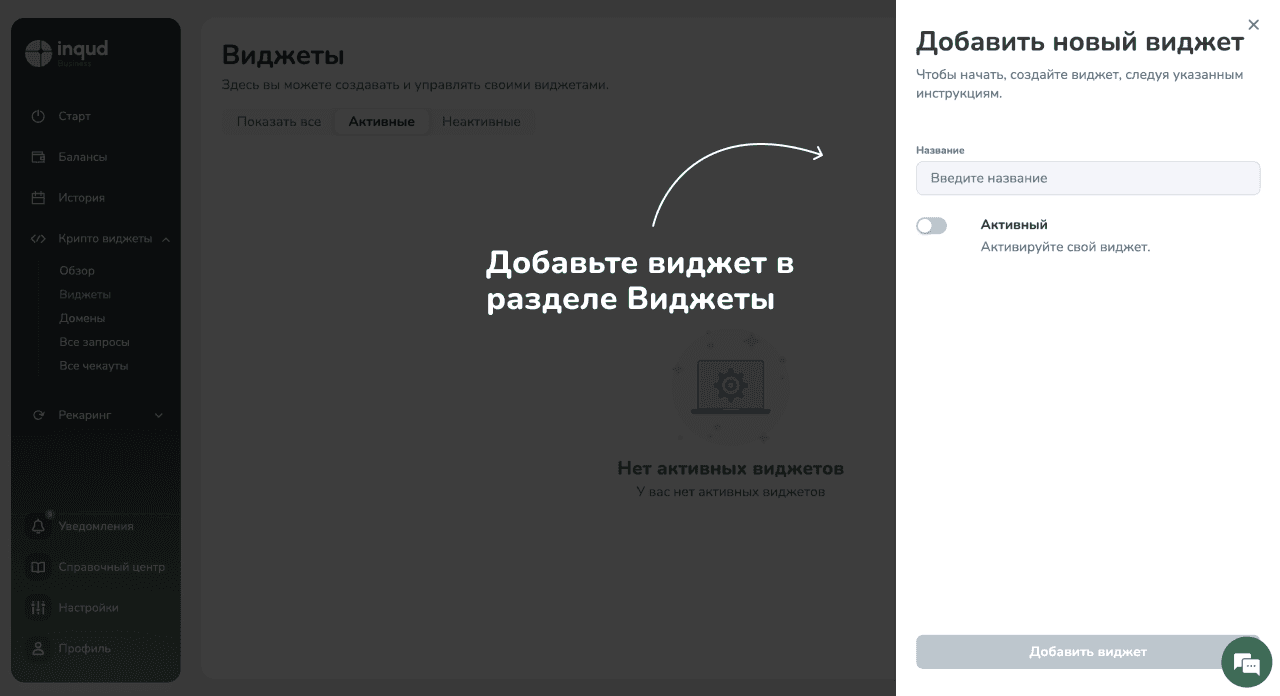The image size is (1280, 696).
Task: Click the История calendar icon
Action: pyautogui.click(x=38, y=198)
